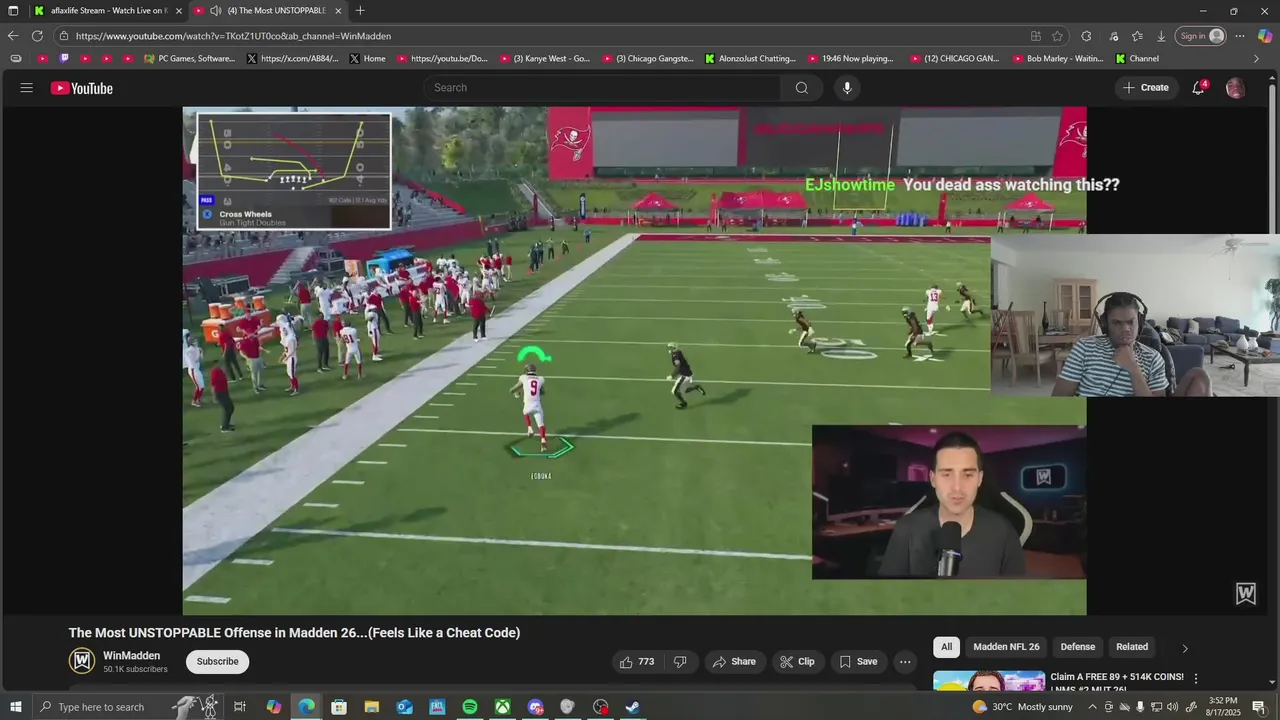
Task: Open the Home X bookmark
Action: click(x=367, y=59)
